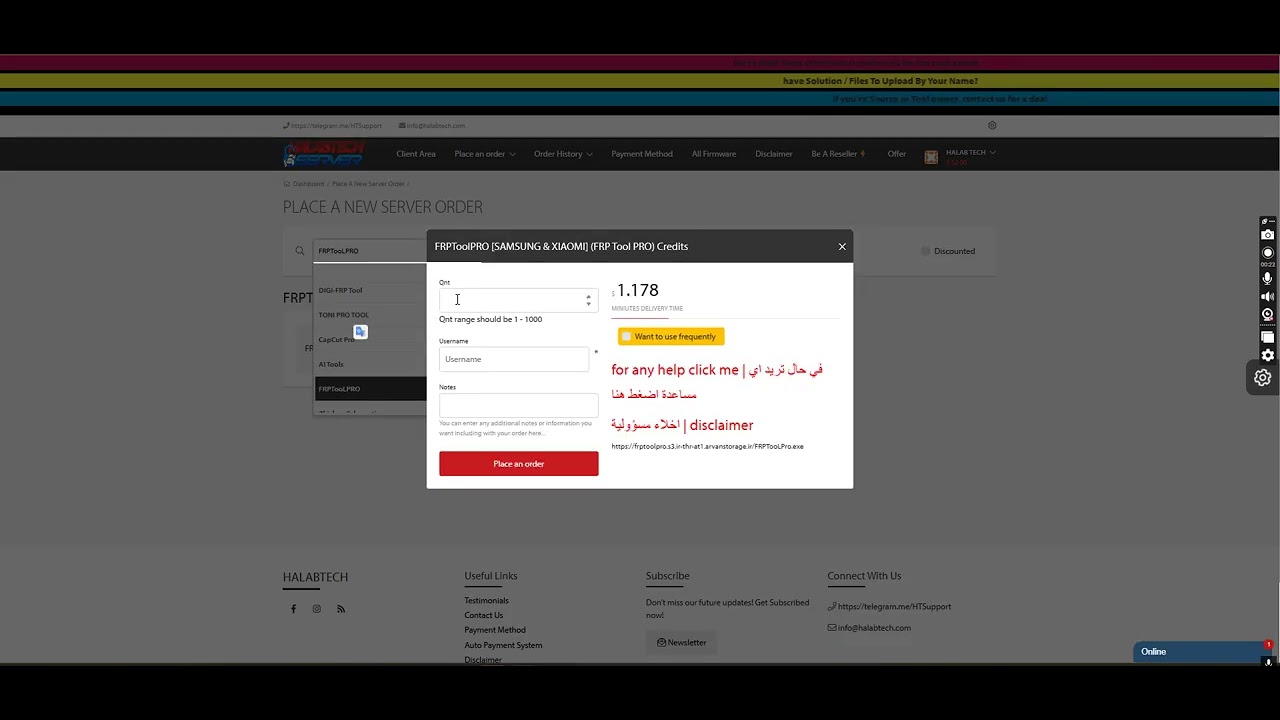Click the Place A New Server Order breadcrumb
This screenshot has width=1280, height=720.
point(368,184)
